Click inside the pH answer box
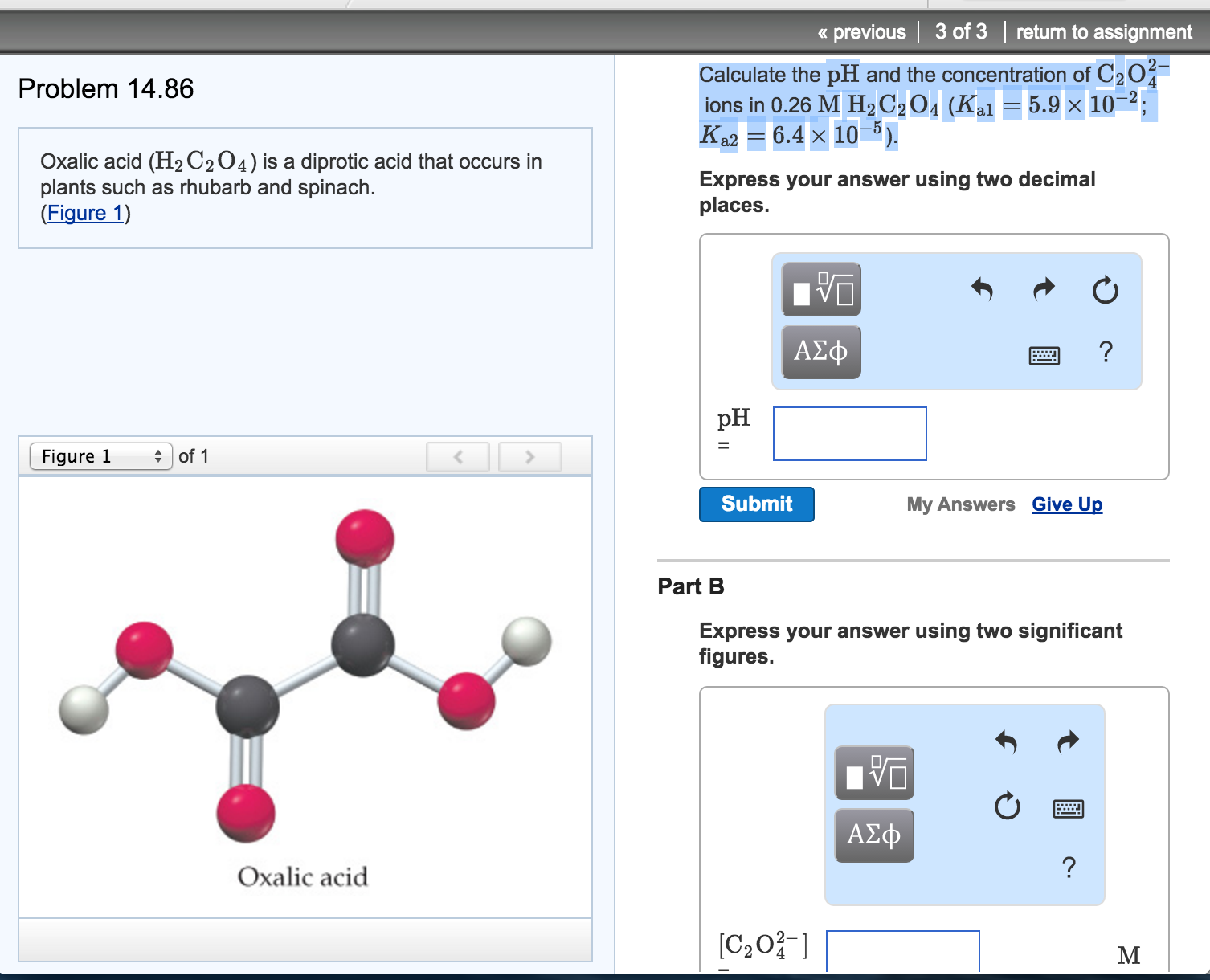This screenshot has height=980, width=1210. click(x=848, y=433)
